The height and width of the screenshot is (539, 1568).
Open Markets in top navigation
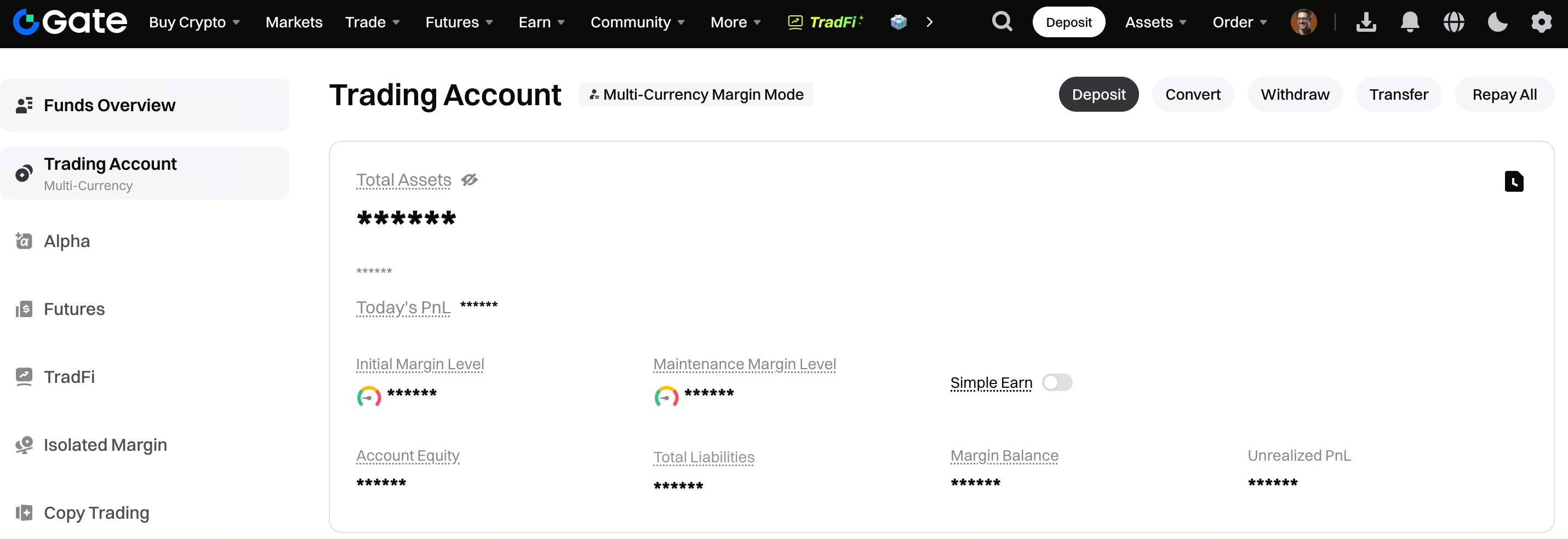click(x=294, y=22)
